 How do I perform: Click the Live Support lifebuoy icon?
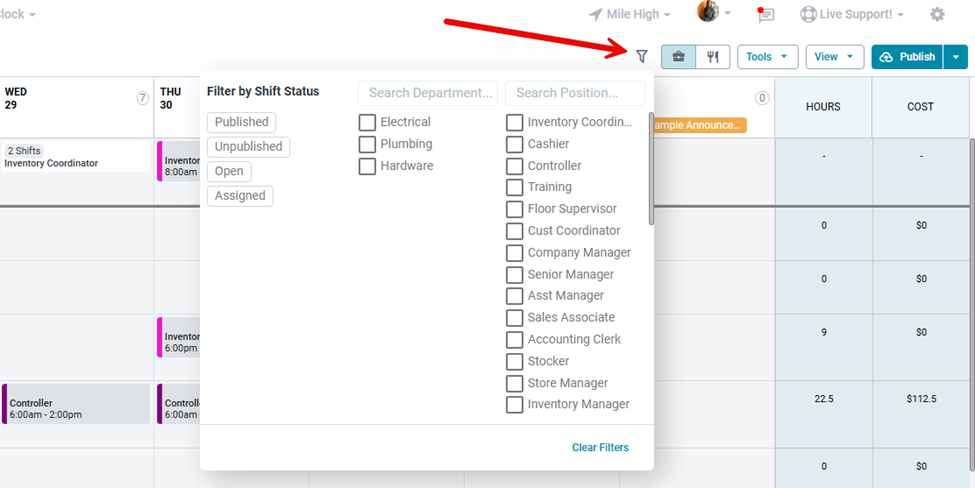pyautogui.click(x=808, y=14)
